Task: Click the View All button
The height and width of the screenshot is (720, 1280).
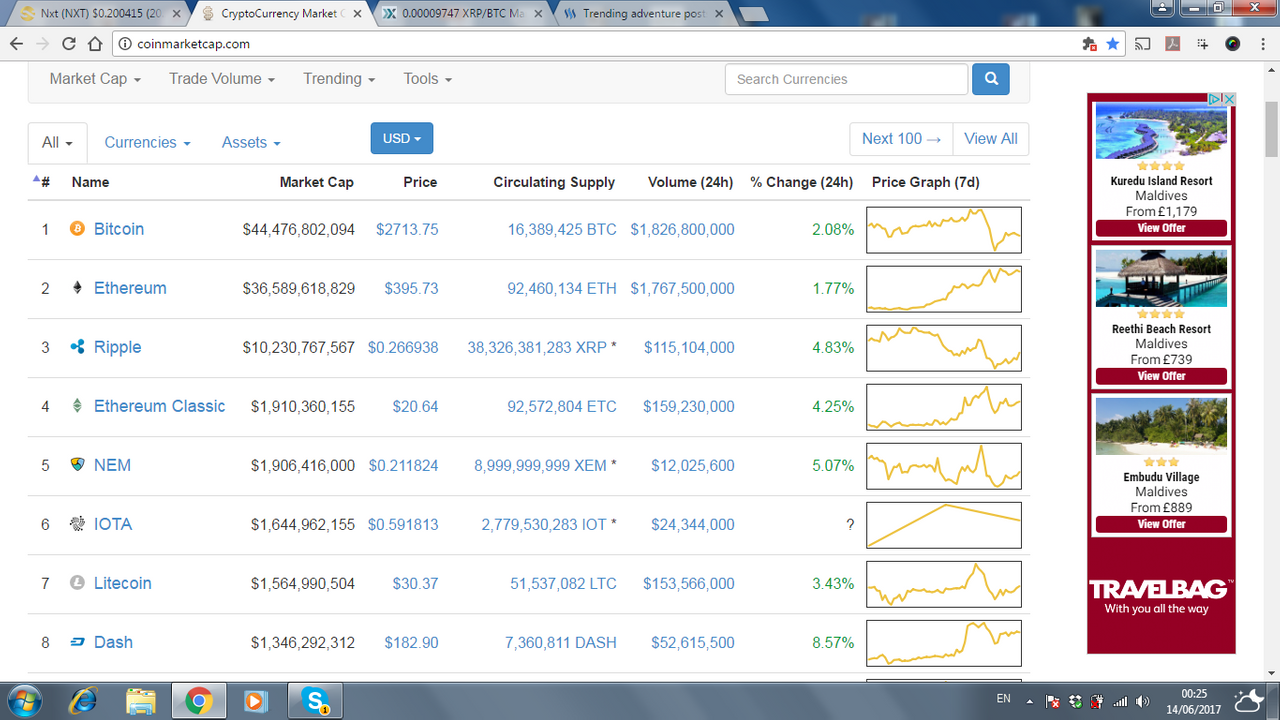Action: [991, 139]
